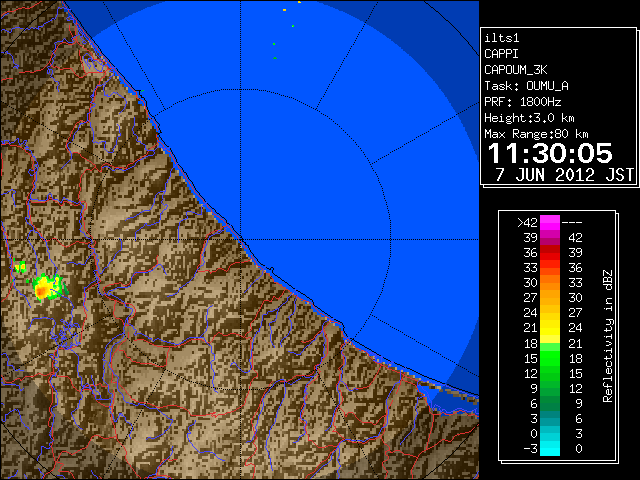The height and width of the screenshot is (480, 640).
Task: Click the '-3' legend label
Action: click(x=530, y=449)
